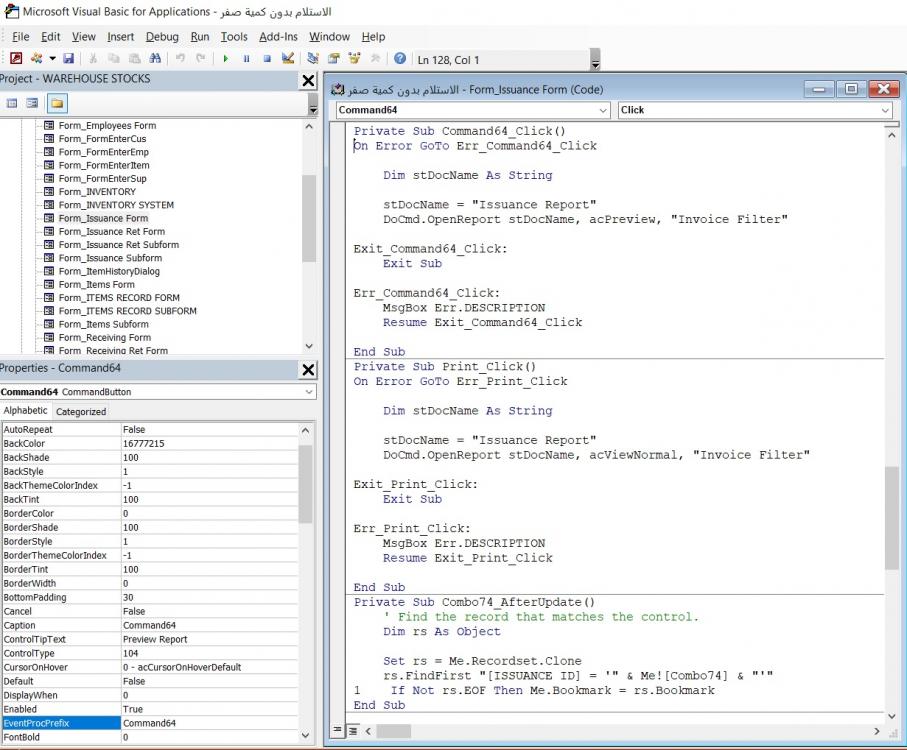Click the ControlTipText value Preview Report
Image resolution: width=907 pixels, height=750 pixels.
(x=155, y=639)
